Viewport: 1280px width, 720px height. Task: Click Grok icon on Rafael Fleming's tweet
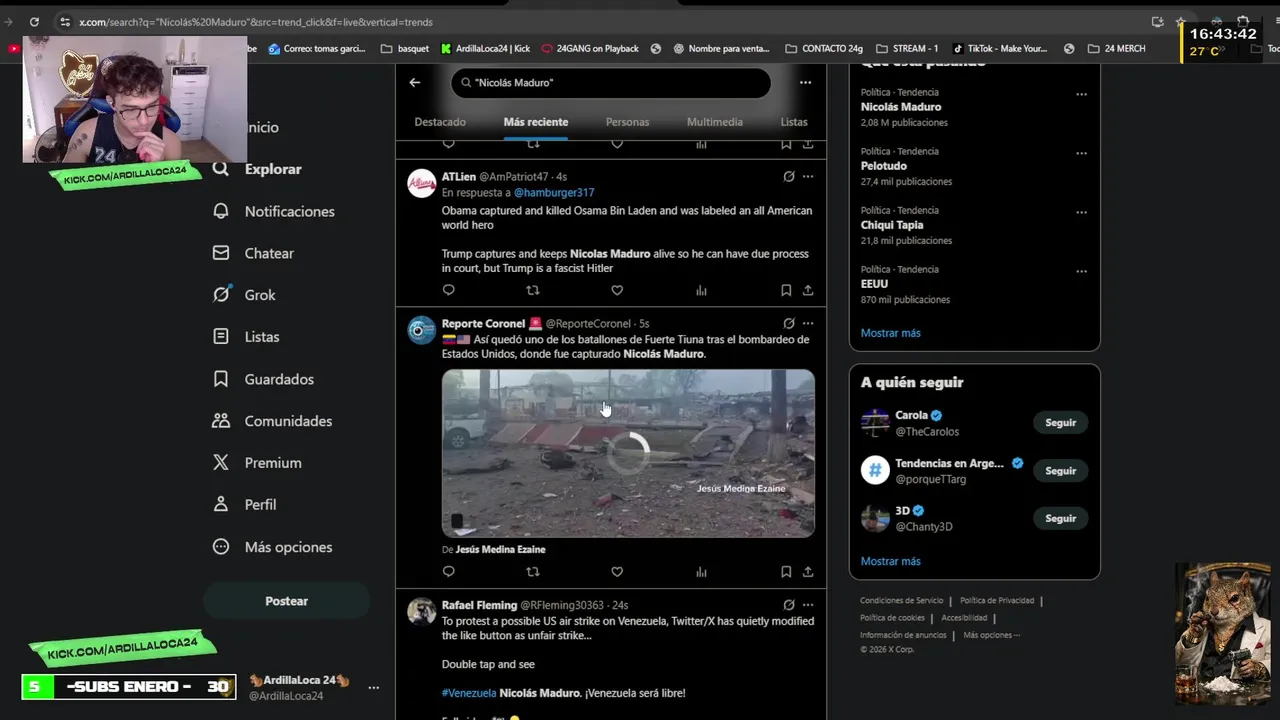pos(789,605)
